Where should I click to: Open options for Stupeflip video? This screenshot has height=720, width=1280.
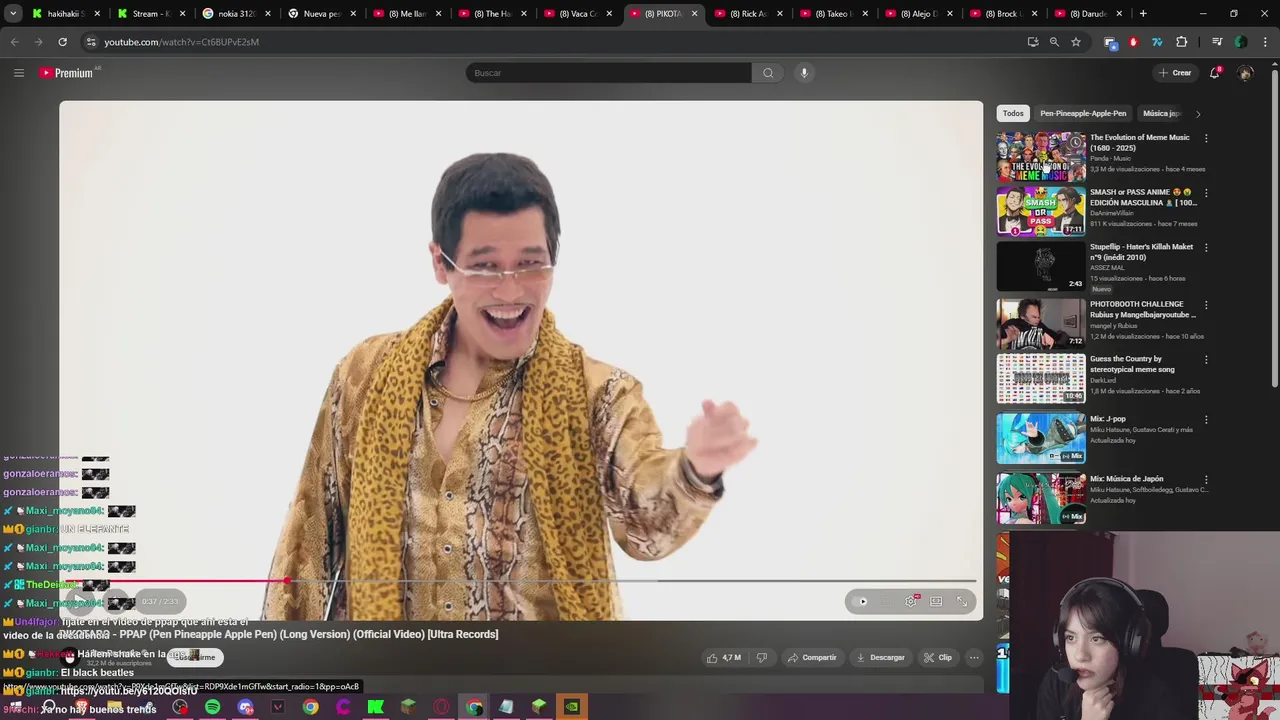click(1206, 247)
